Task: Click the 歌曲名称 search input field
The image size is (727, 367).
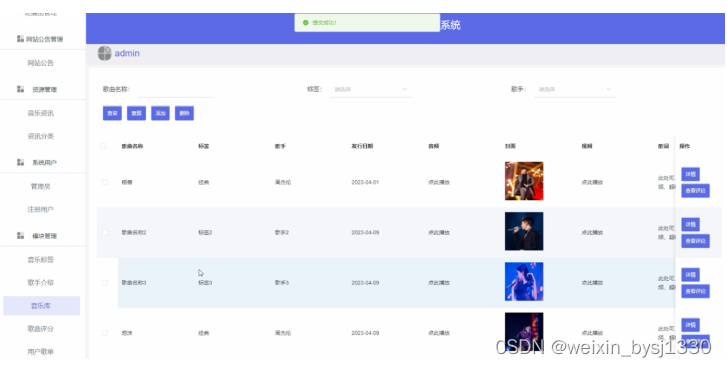Action: pyautogui.click(x=175, y=89)
